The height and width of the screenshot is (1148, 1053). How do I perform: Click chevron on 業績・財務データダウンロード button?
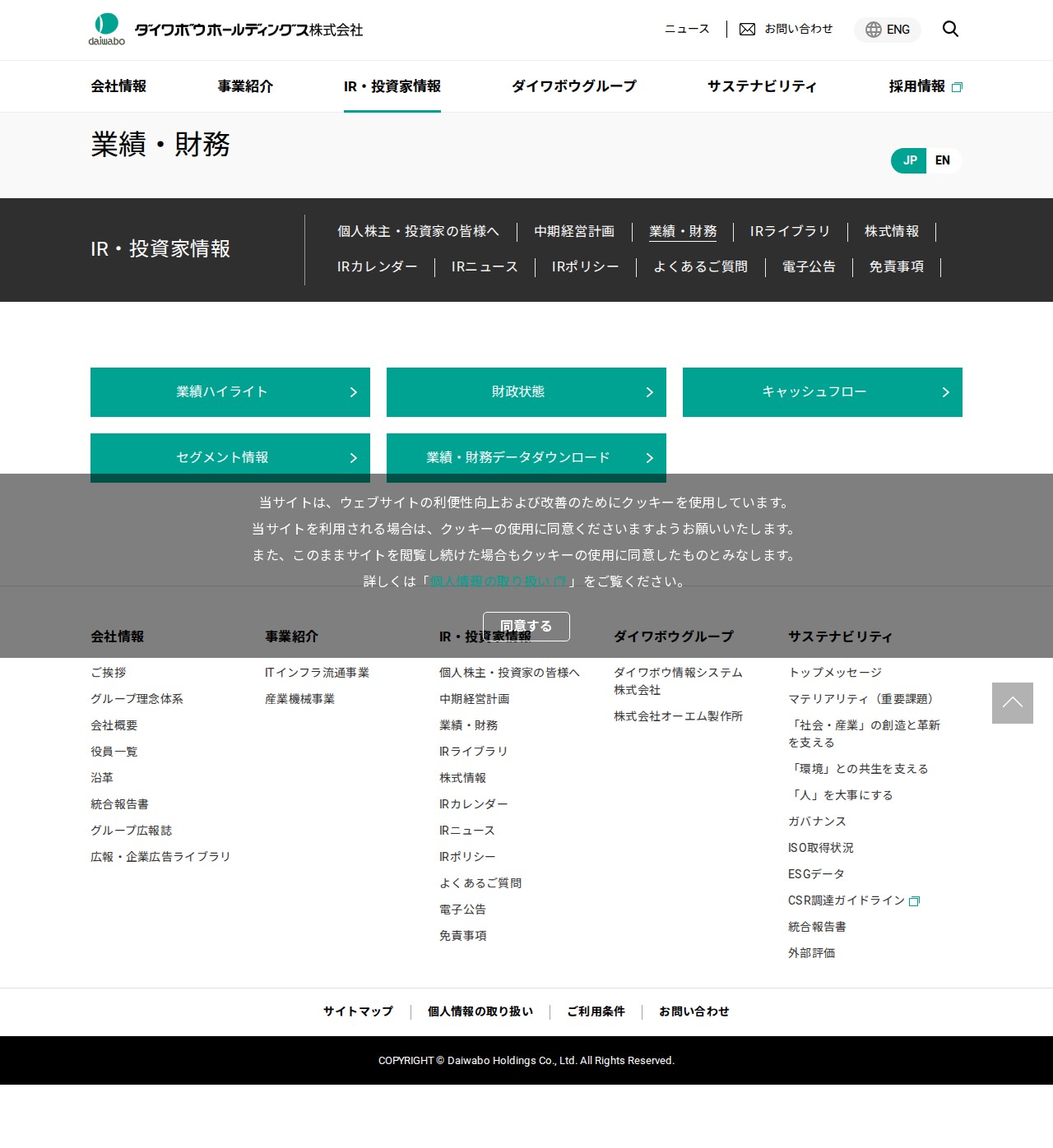click(650, 458)
